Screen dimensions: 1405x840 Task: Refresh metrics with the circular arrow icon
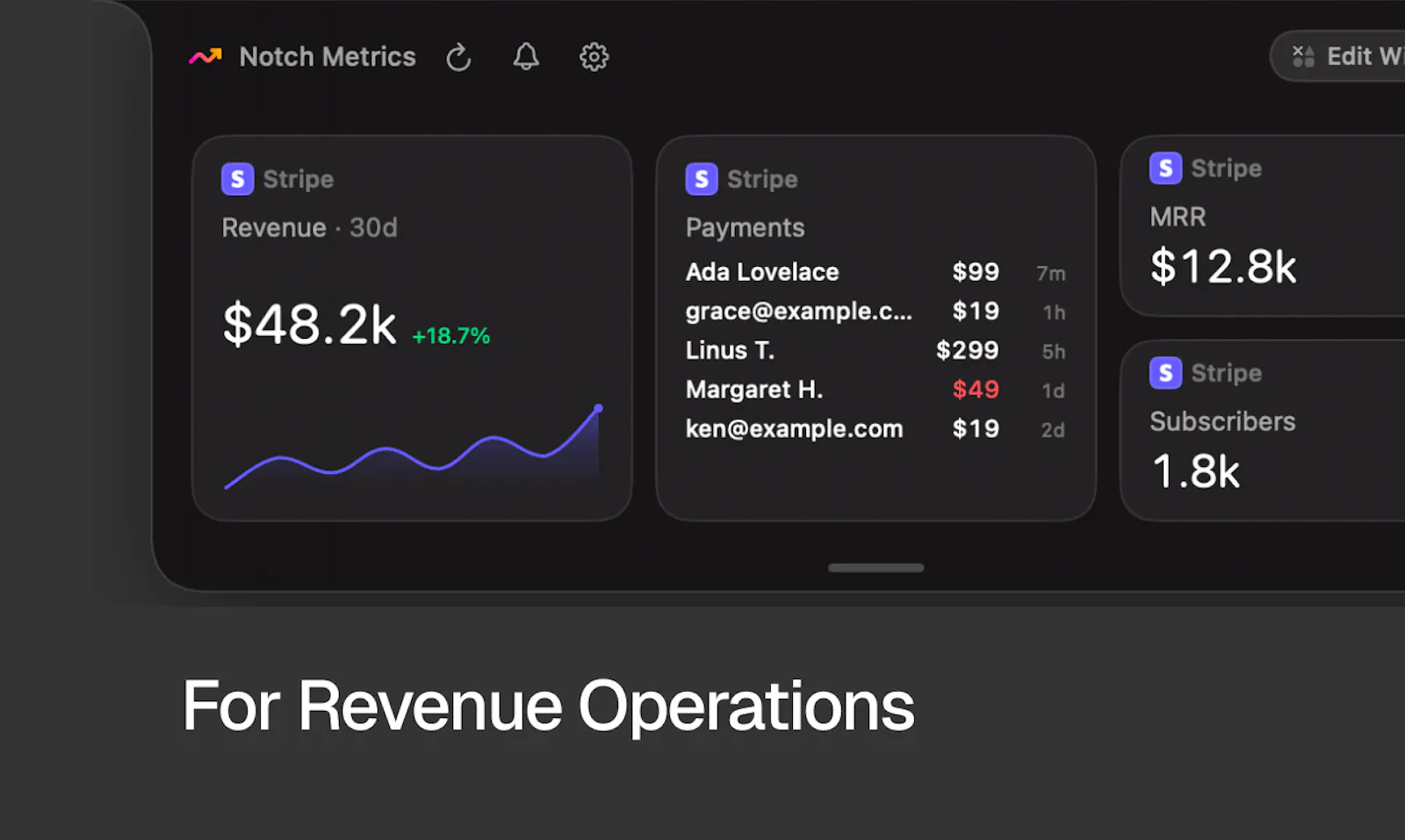[x=458, y=57]
